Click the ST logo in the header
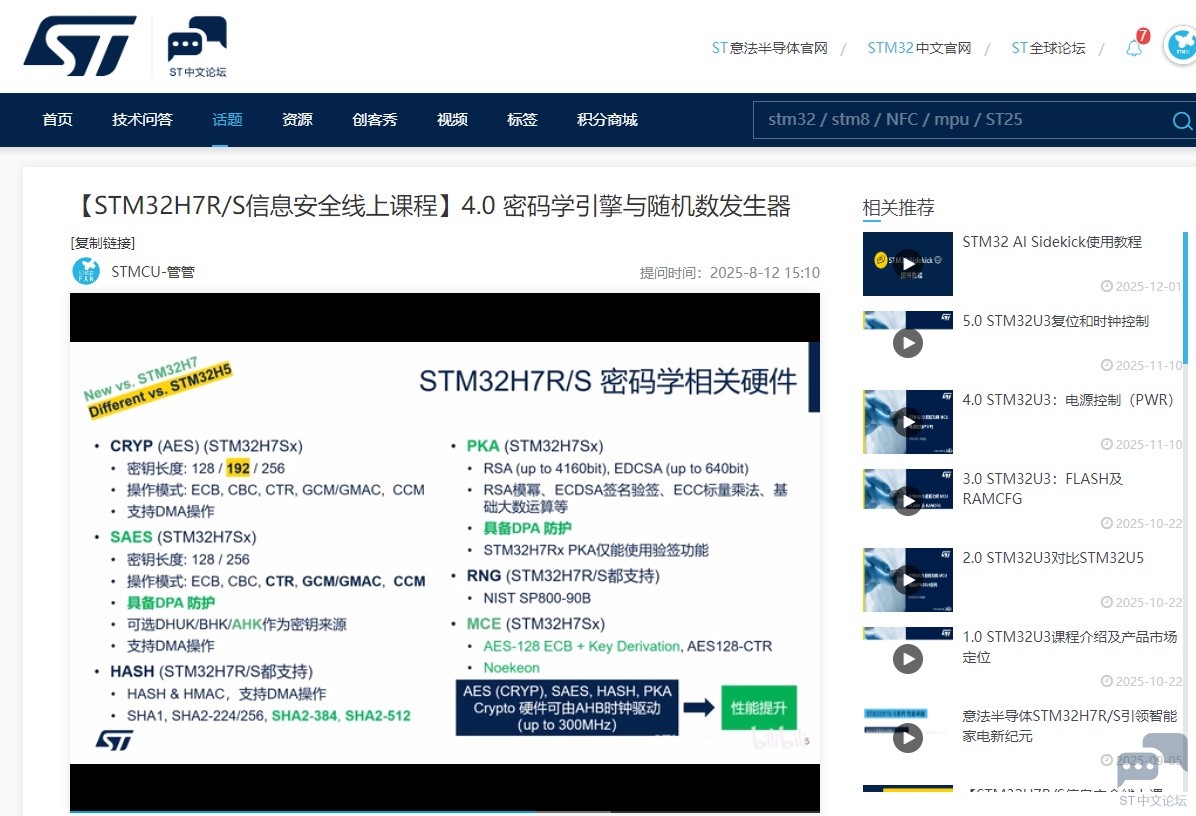 pyautogui.click(x=80, y=46)
